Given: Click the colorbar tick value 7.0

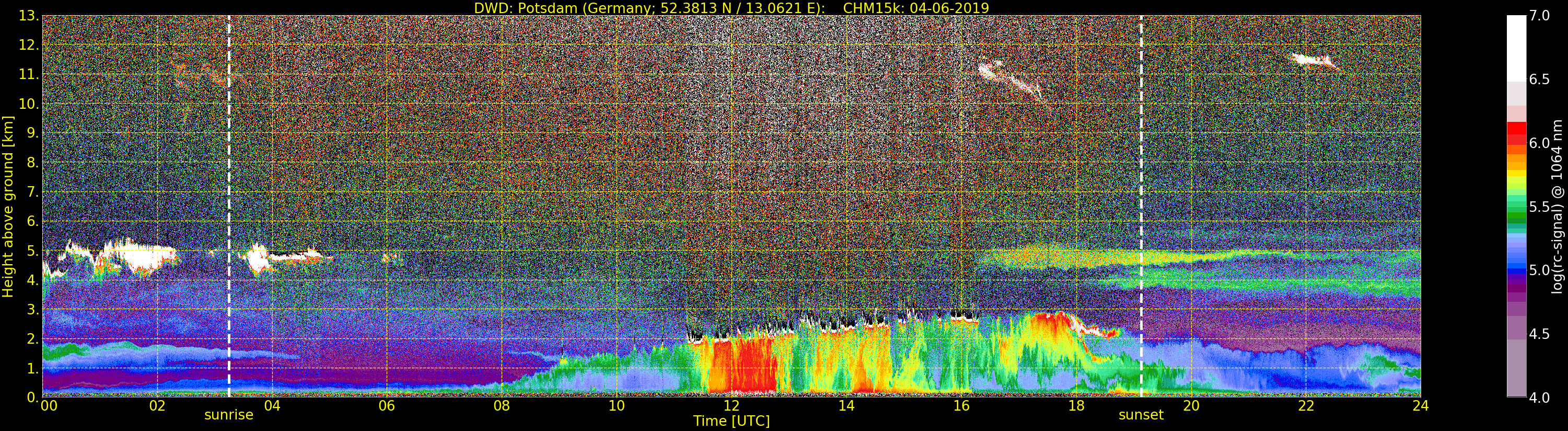Looking at the screenshot, I should click(1539, 16).
